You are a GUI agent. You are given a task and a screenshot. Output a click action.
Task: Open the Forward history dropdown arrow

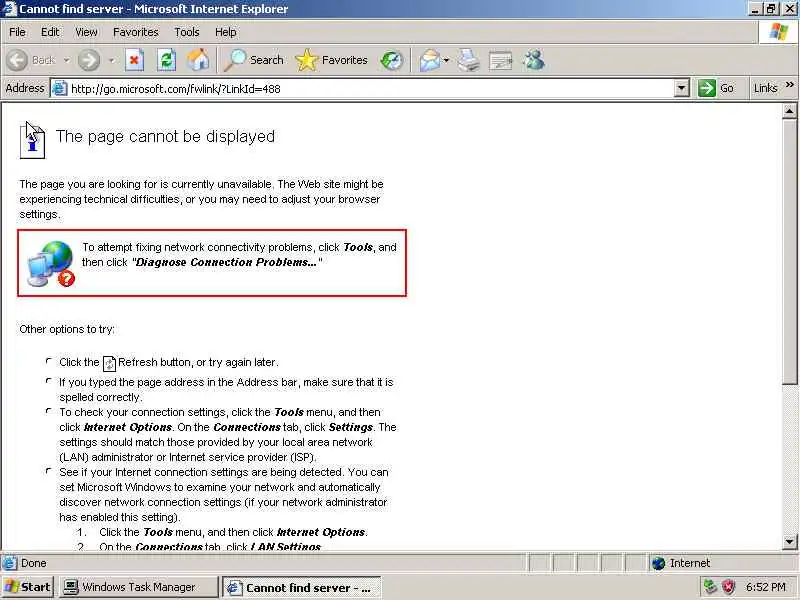[x=112, y=60]
